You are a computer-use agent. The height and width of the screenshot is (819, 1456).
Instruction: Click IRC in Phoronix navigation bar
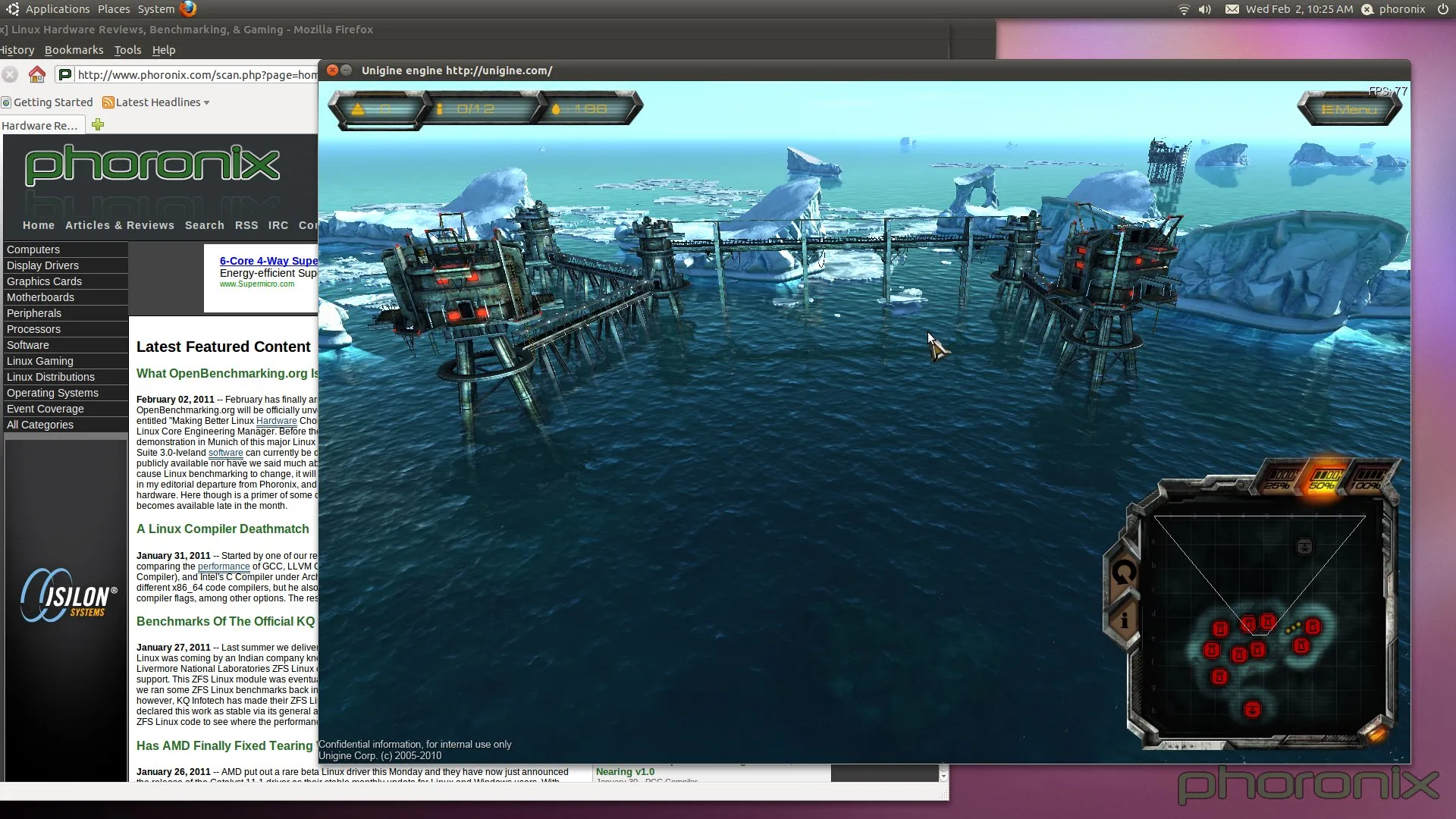click(x=278, y=225)
